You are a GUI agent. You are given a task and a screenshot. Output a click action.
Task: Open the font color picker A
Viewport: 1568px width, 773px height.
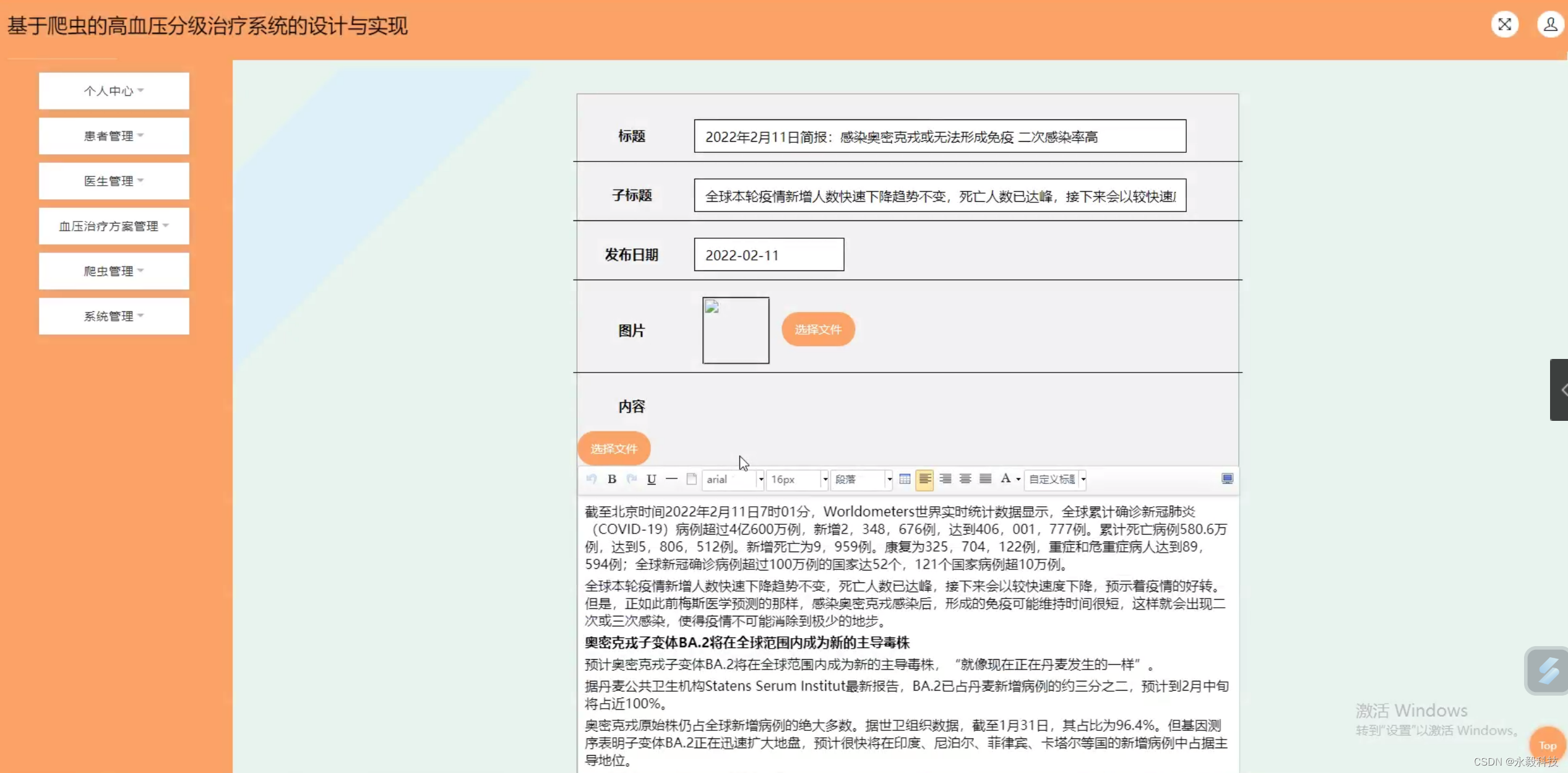coord(1006,479)
